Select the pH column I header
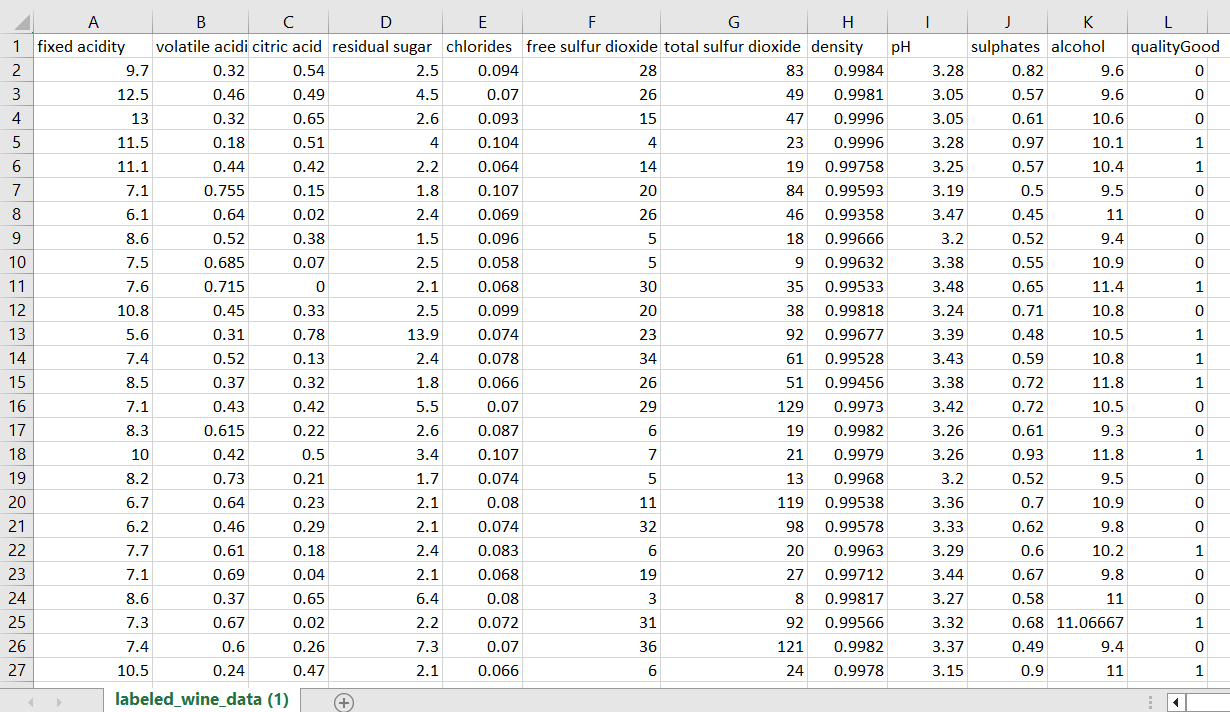 926,22
